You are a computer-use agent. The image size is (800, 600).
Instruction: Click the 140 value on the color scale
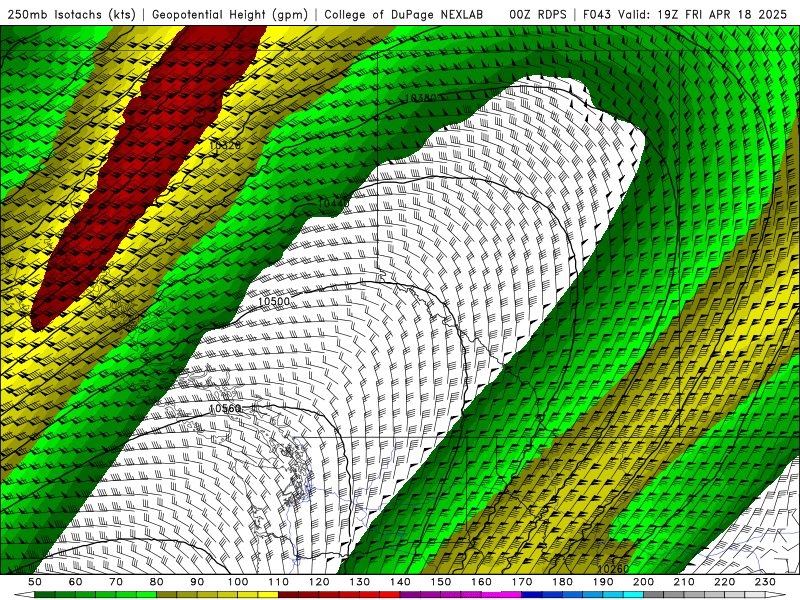click(400, 582)
